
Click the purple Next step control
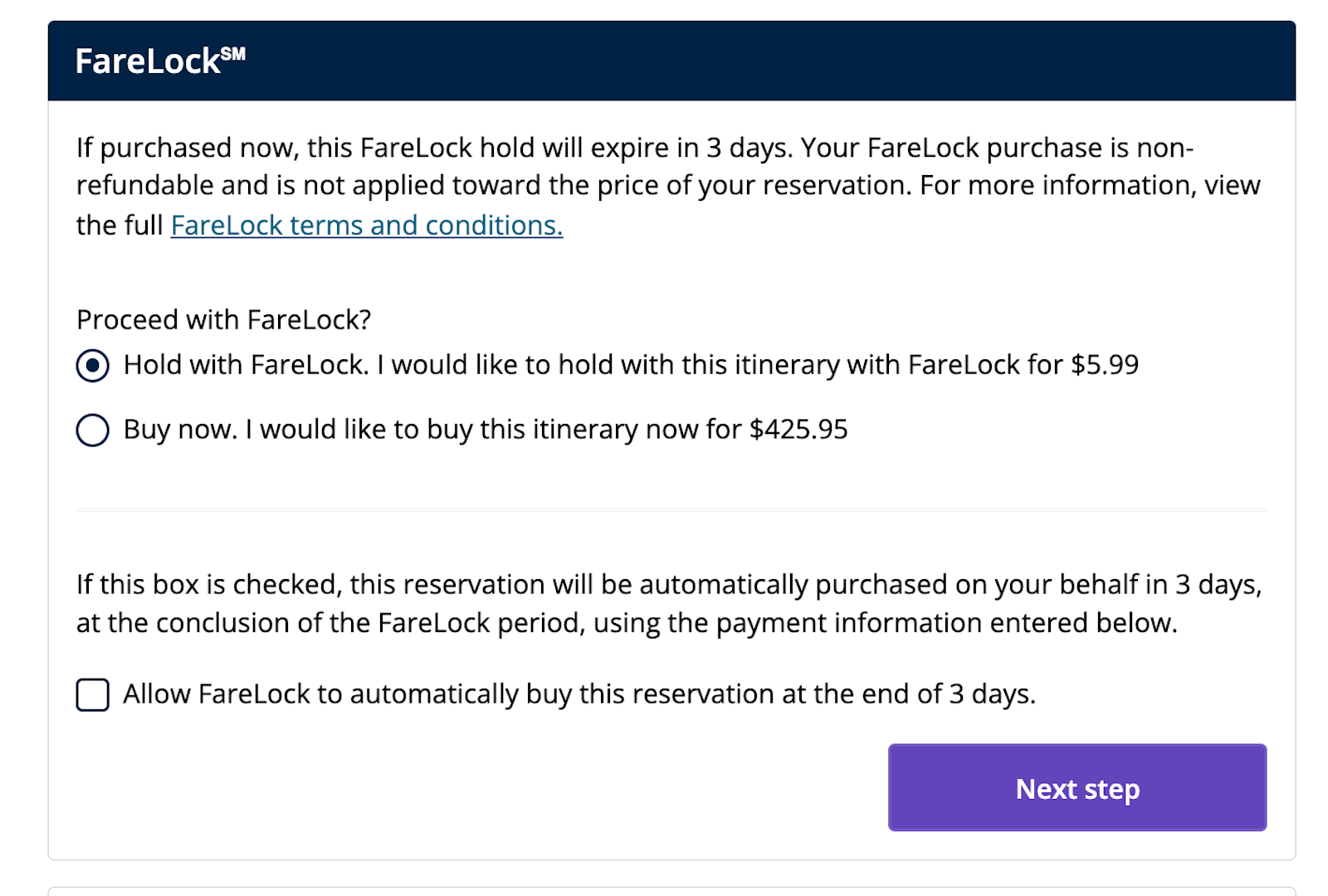[x=1077, y=788]
